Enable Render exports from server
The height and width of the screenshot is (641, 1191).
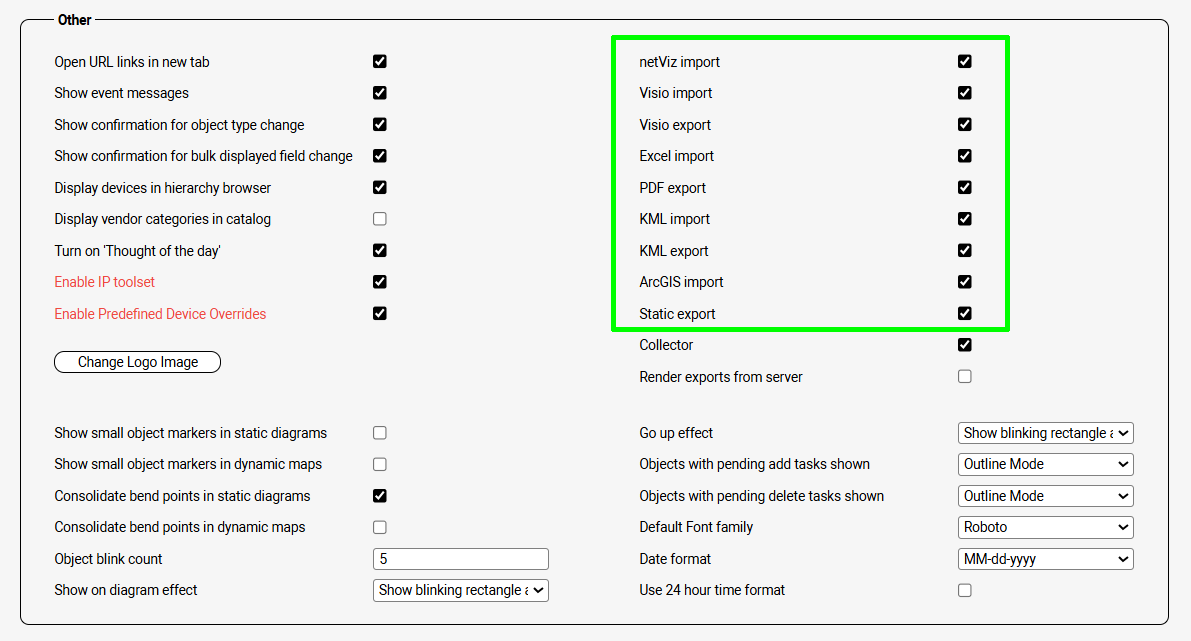tap(964, 377)
